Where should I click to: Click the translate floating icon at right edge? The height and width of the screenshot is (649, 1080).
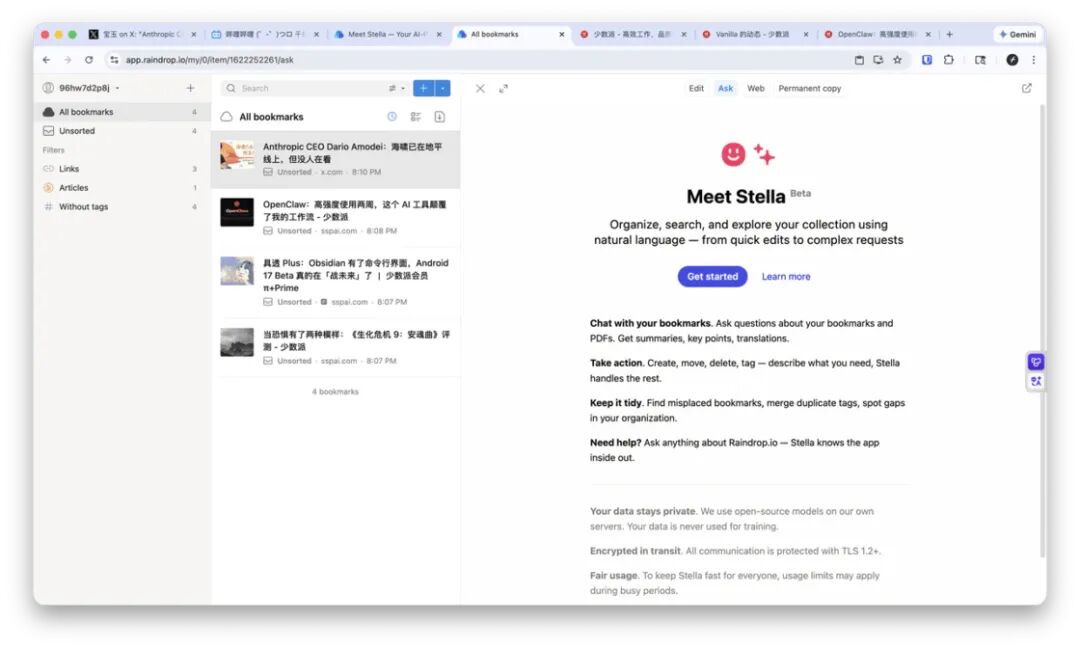(x=1035, y=381)
